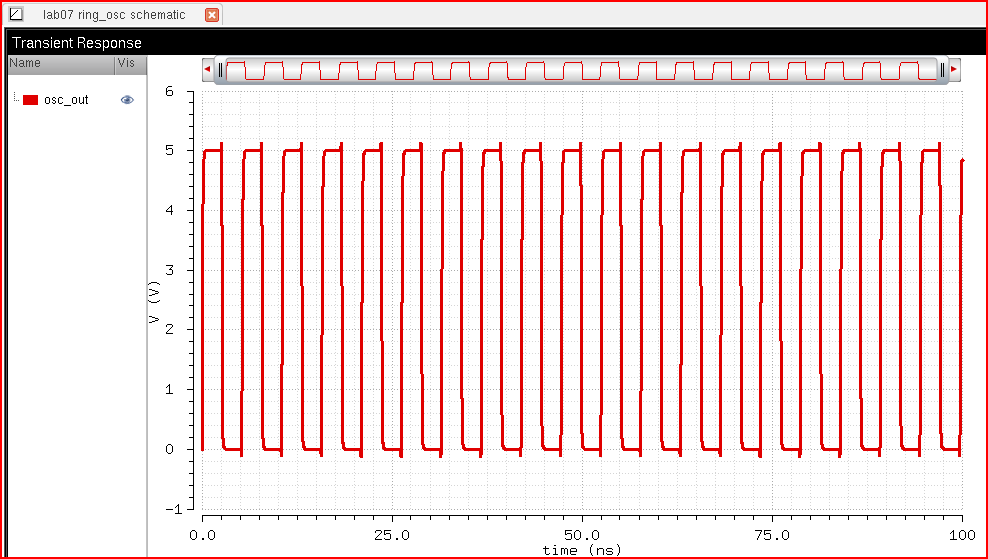Click the left arrow of the zoom scrollbar
988x559 pixels.
tap(207, 69)
